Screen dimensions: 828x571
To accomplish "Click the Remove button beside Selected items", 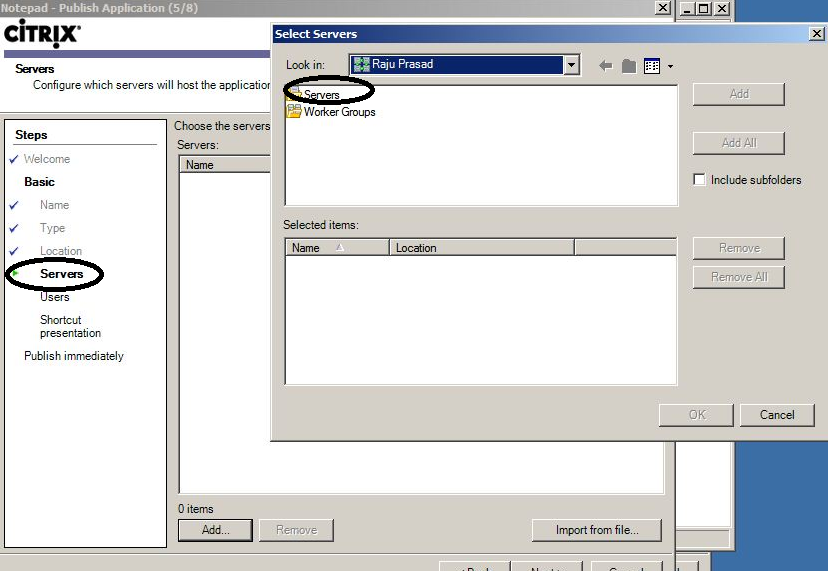I will tap(739, 248).
